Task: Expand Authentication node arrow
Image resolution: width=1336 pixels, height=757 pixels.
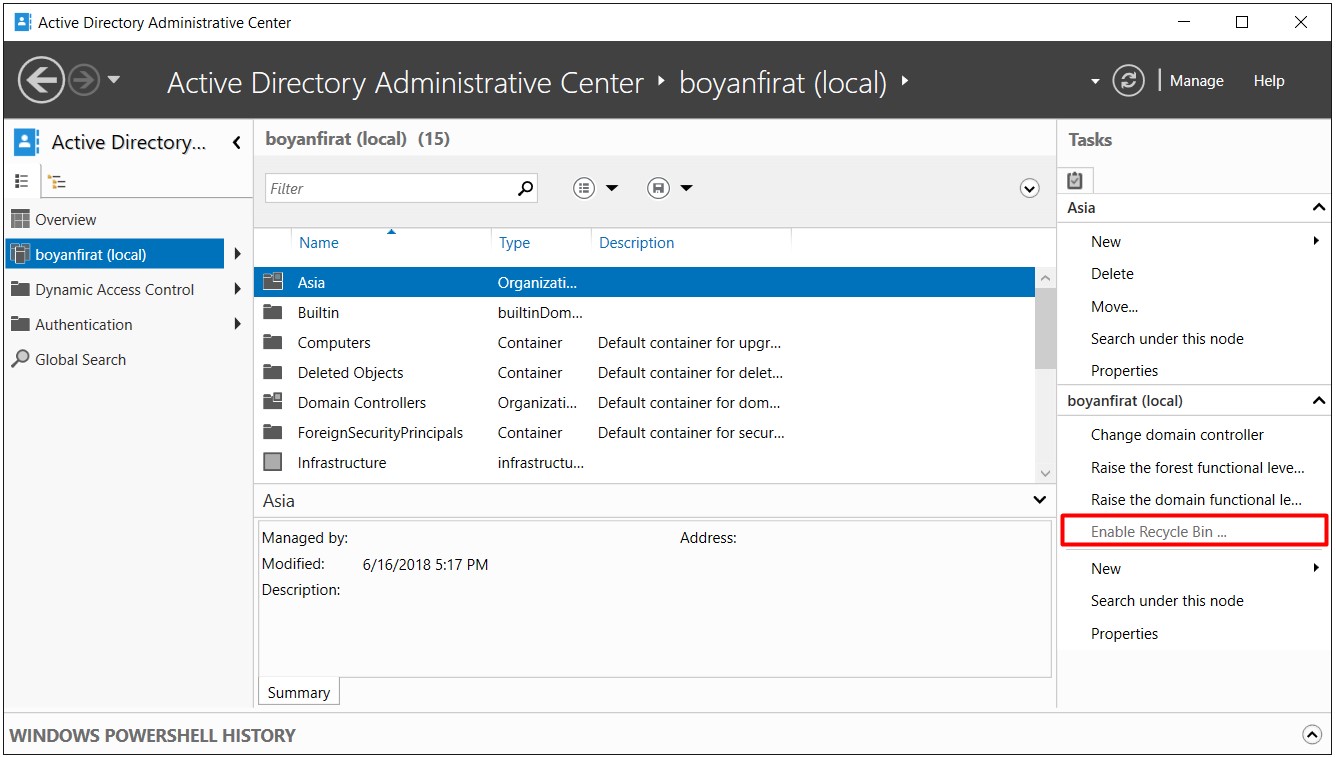Action: 237,324
